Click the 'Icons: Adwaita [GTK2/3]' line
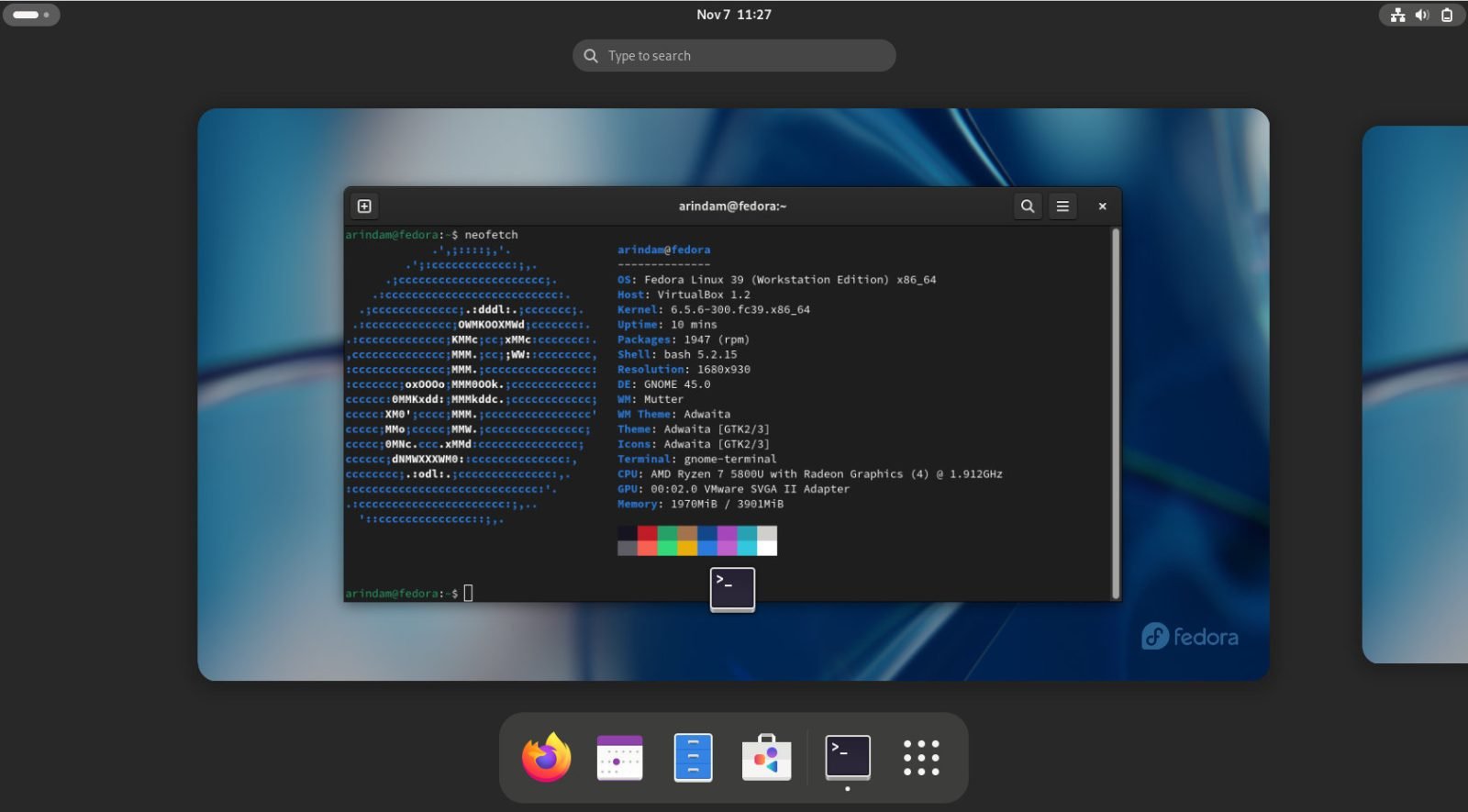The image size is (1468, 812). coord(694,444)
